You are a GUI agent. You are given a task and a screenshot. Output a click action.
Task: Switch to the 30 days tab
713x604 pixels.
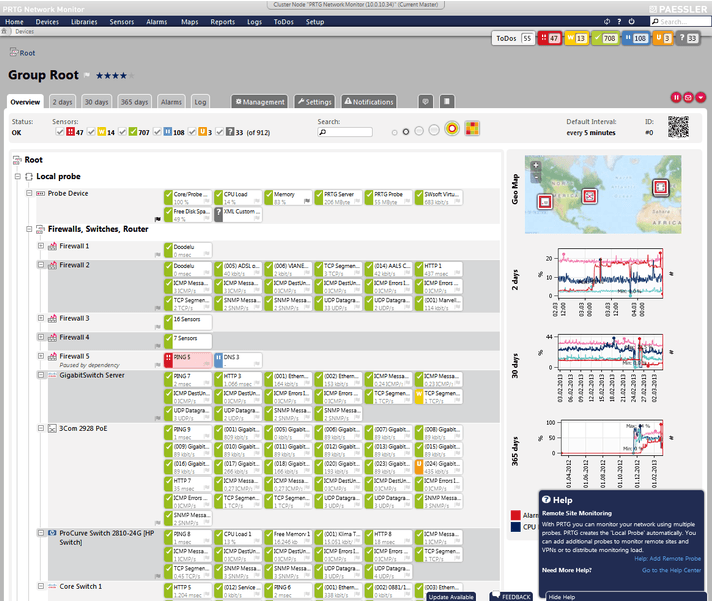[96, 102]
